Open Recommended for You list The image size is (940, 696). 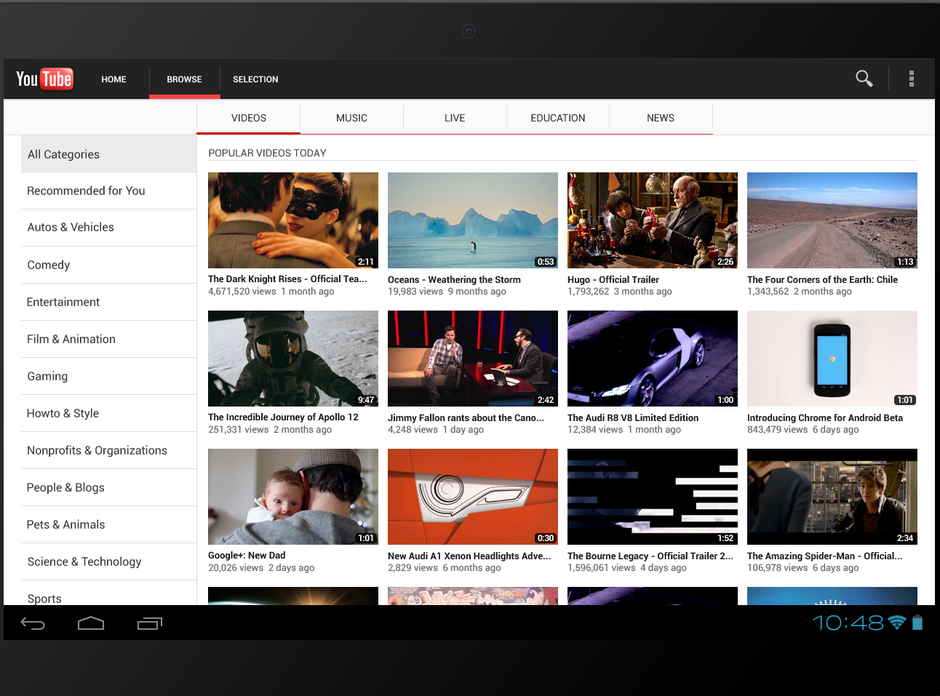click(x=86, y=191)
